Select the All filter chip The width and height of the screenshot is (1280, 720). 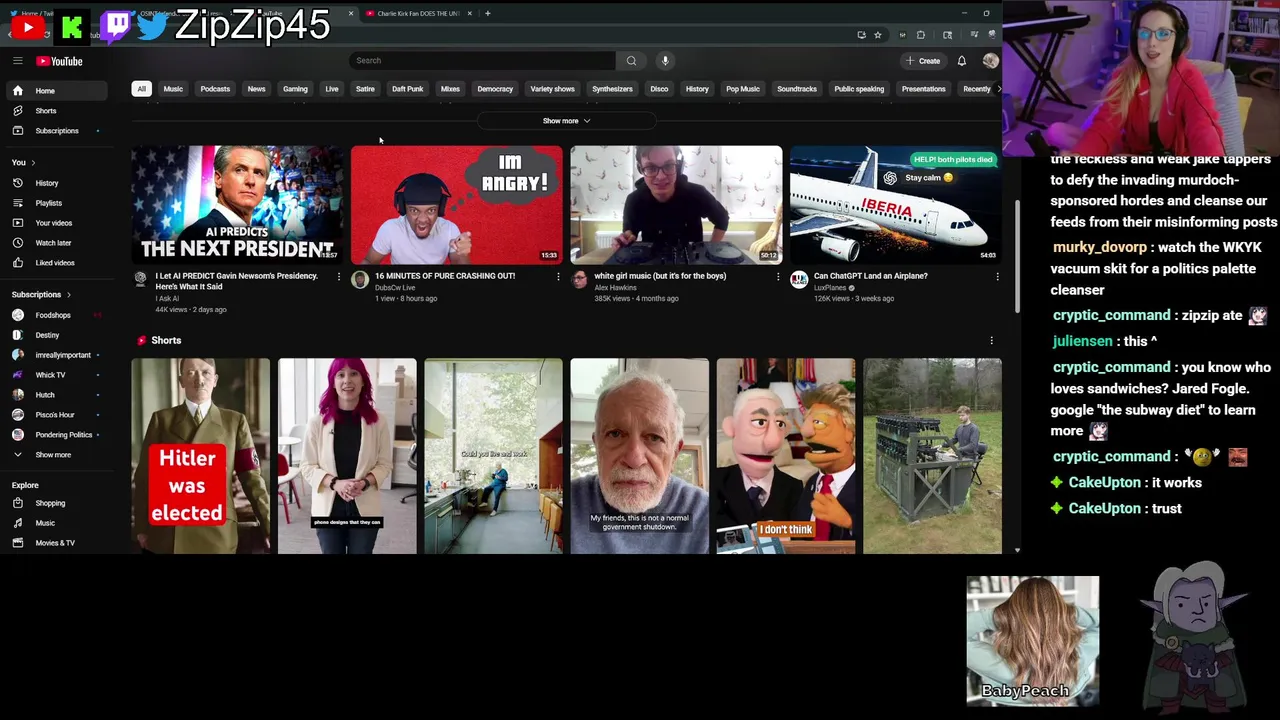pos(141,89)
